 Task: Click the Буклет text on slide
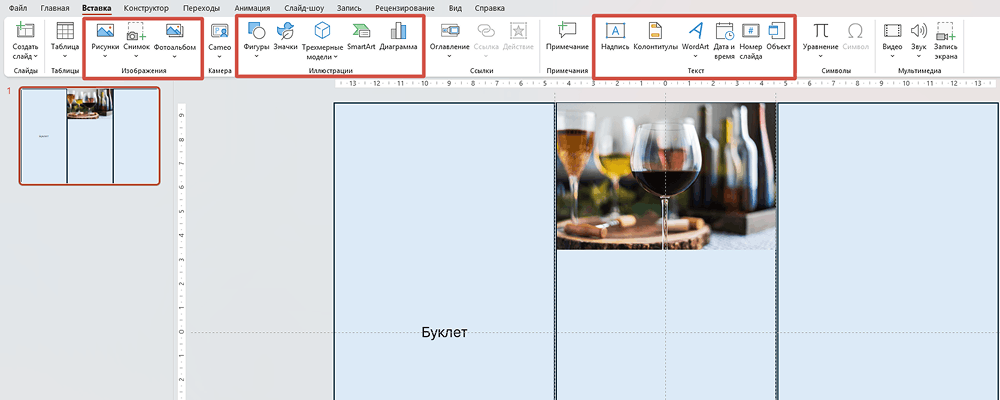pos(445,332)
